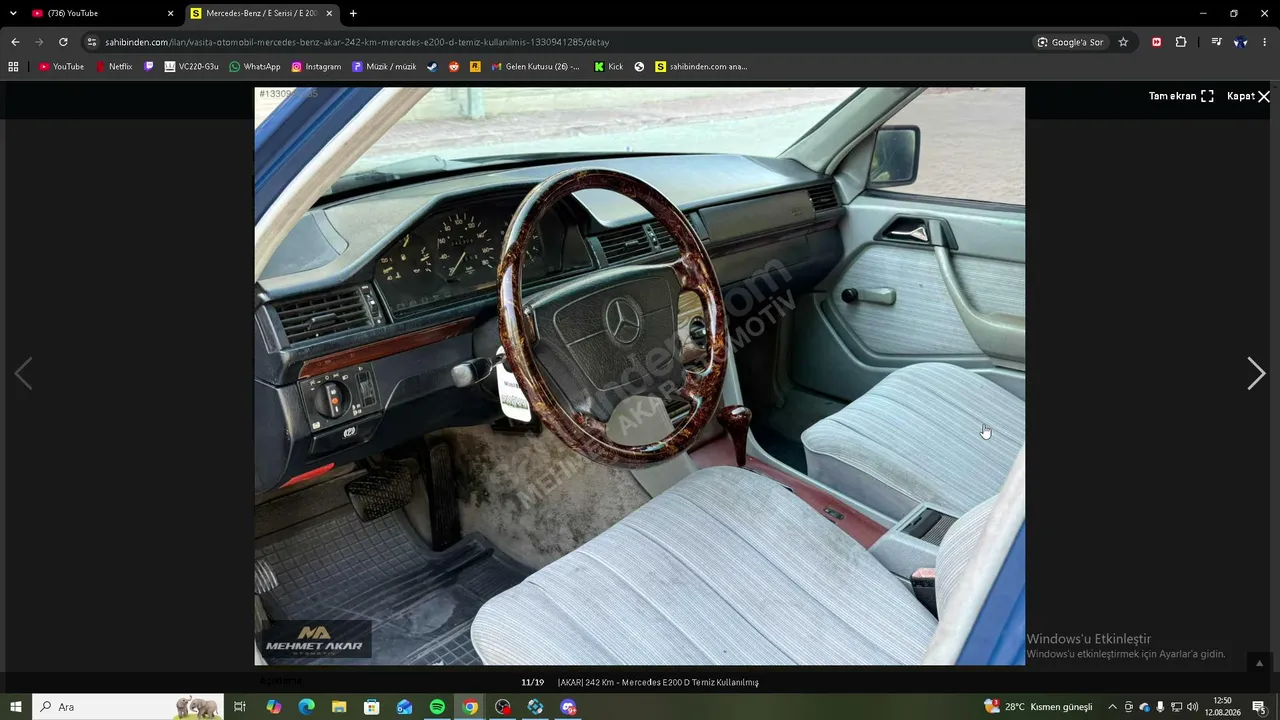Viewport: 1280px width, 720px height.
Task: Open the soccer ball bookmark icon
Action: point(639,67)
